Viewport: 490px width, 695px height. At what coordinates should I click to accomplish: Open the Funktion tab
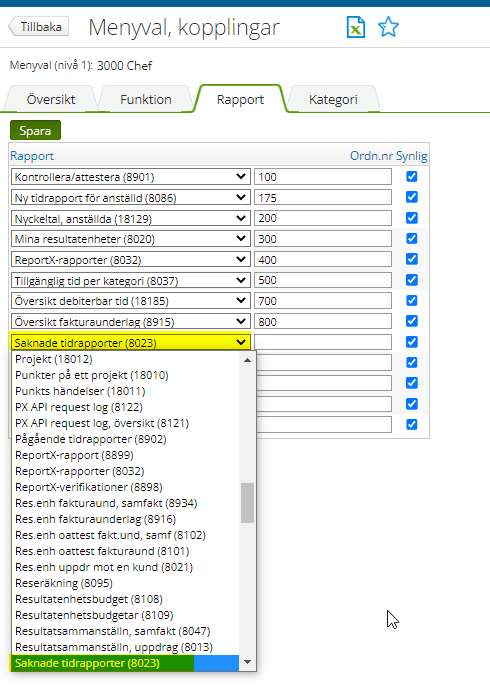(145, 99)
